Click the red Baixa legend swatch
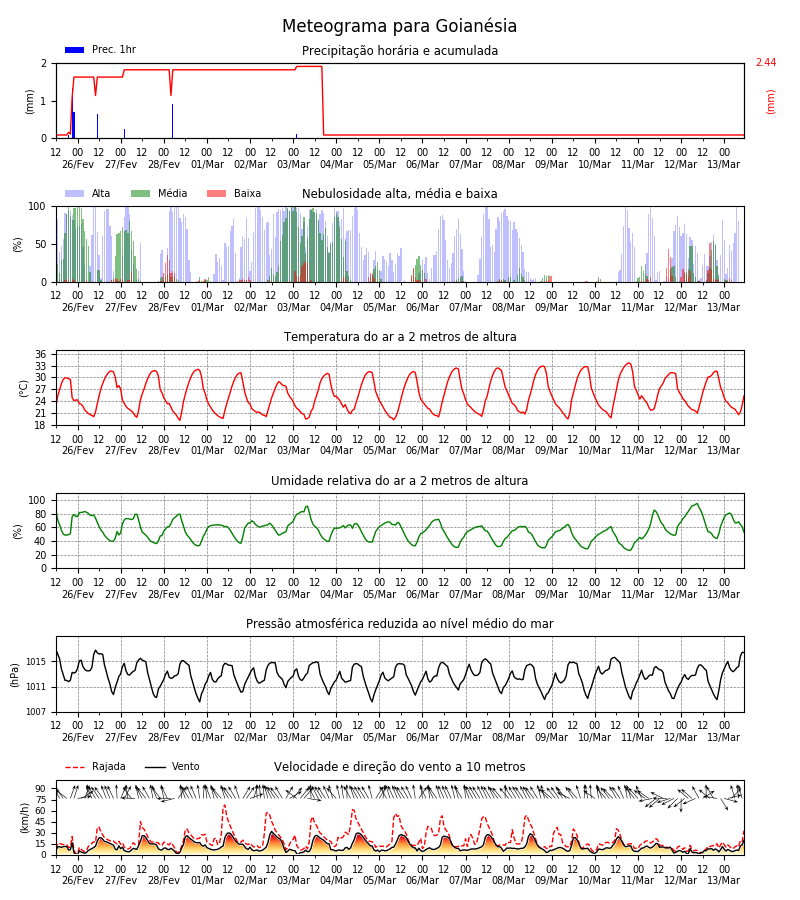The image size is (800, 900). click(216, 194)
